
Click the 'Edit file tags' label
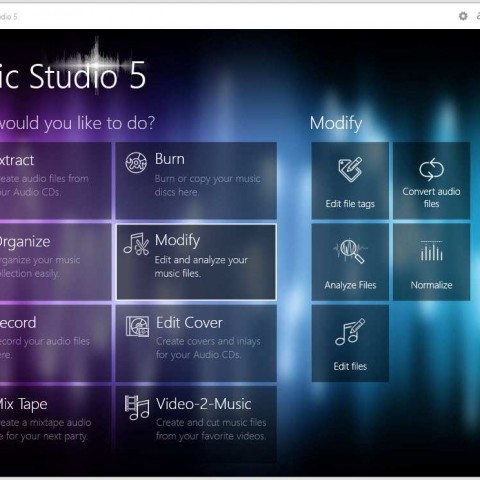click(x=350, y=204)
